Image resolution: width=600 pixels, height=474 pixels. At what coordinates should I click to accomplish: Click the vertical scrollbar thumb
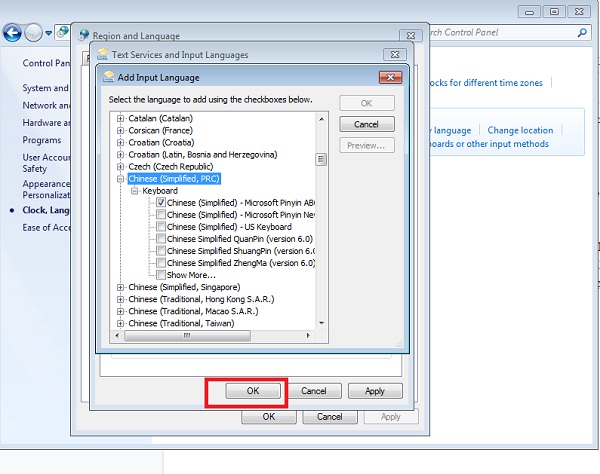321,159
